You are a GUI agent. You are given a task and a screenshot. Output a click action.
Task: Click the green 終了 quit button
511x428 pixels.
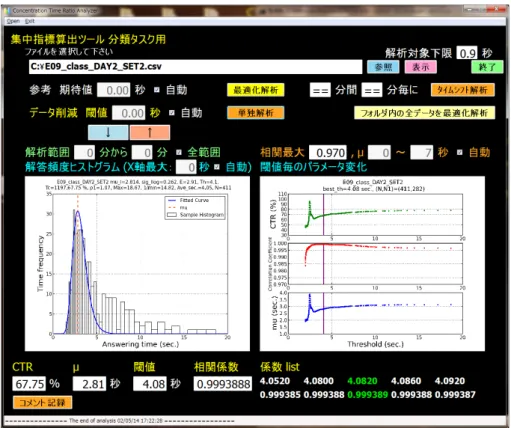(x=487, y=67)
